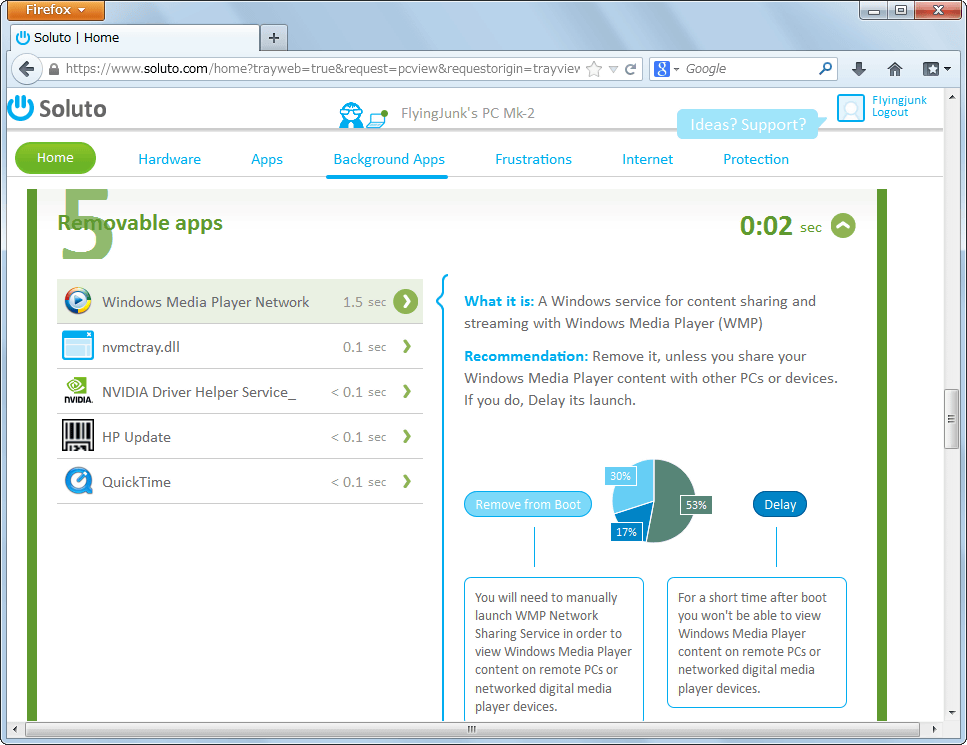The width and height of the screenshot is (967, 745).
Task: Click the PC technician avatar icon
Action: pos(351,115)
